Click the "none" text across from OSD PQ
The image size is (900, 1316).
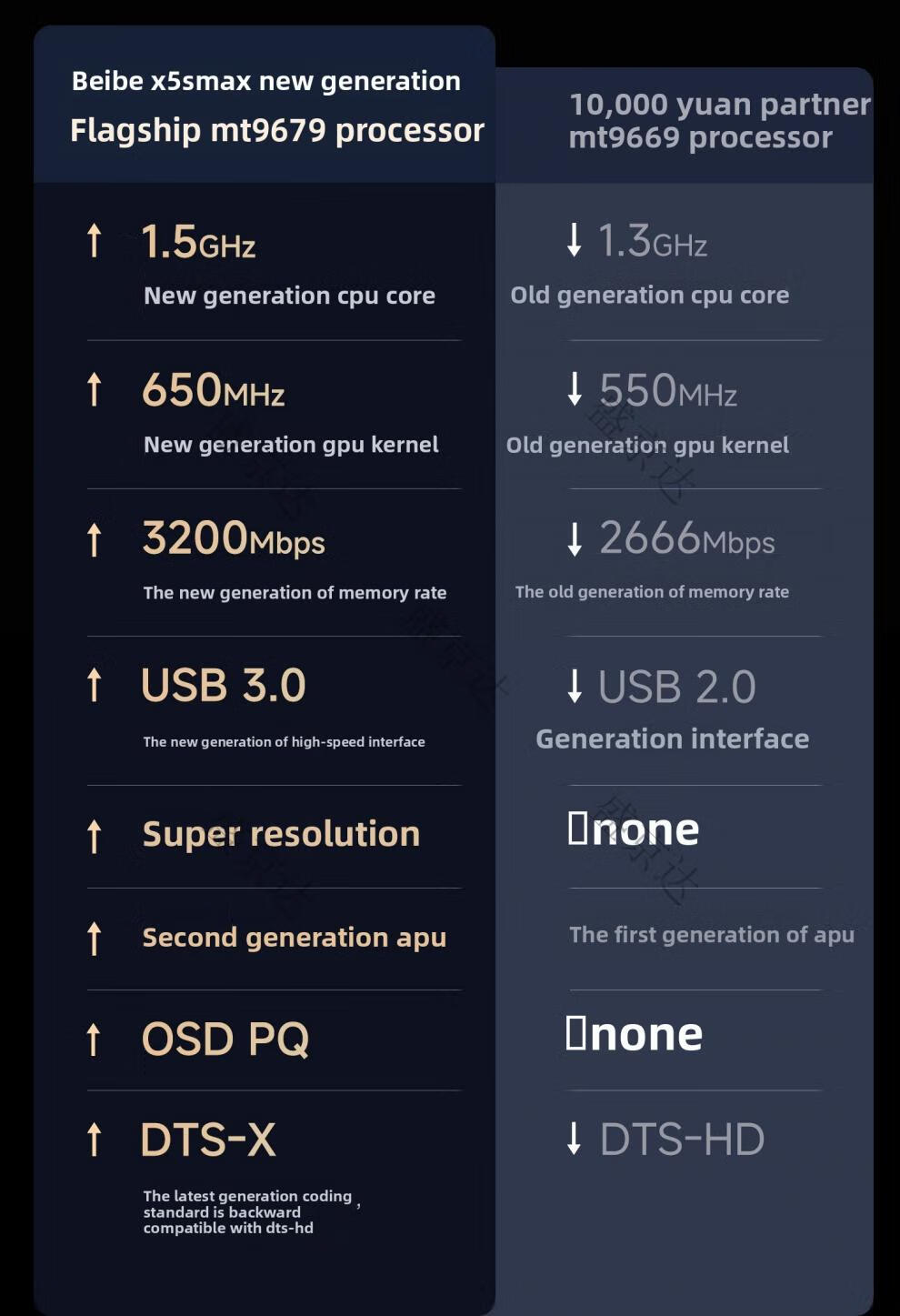635,1034
